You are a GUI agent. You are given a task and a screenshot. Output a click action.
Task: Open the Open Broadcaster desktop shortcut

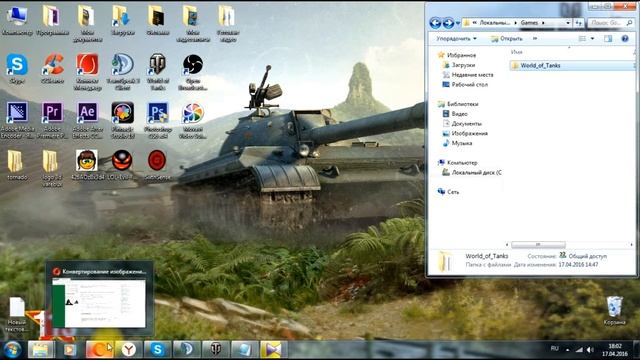tap(193, 71)
